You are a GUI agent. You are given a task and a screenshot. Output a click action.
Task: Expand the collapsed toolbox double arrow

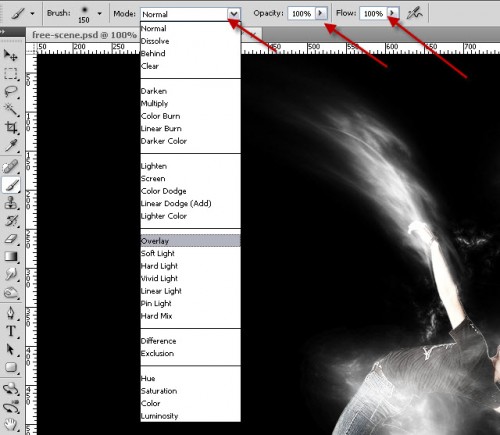coord(3,31)
